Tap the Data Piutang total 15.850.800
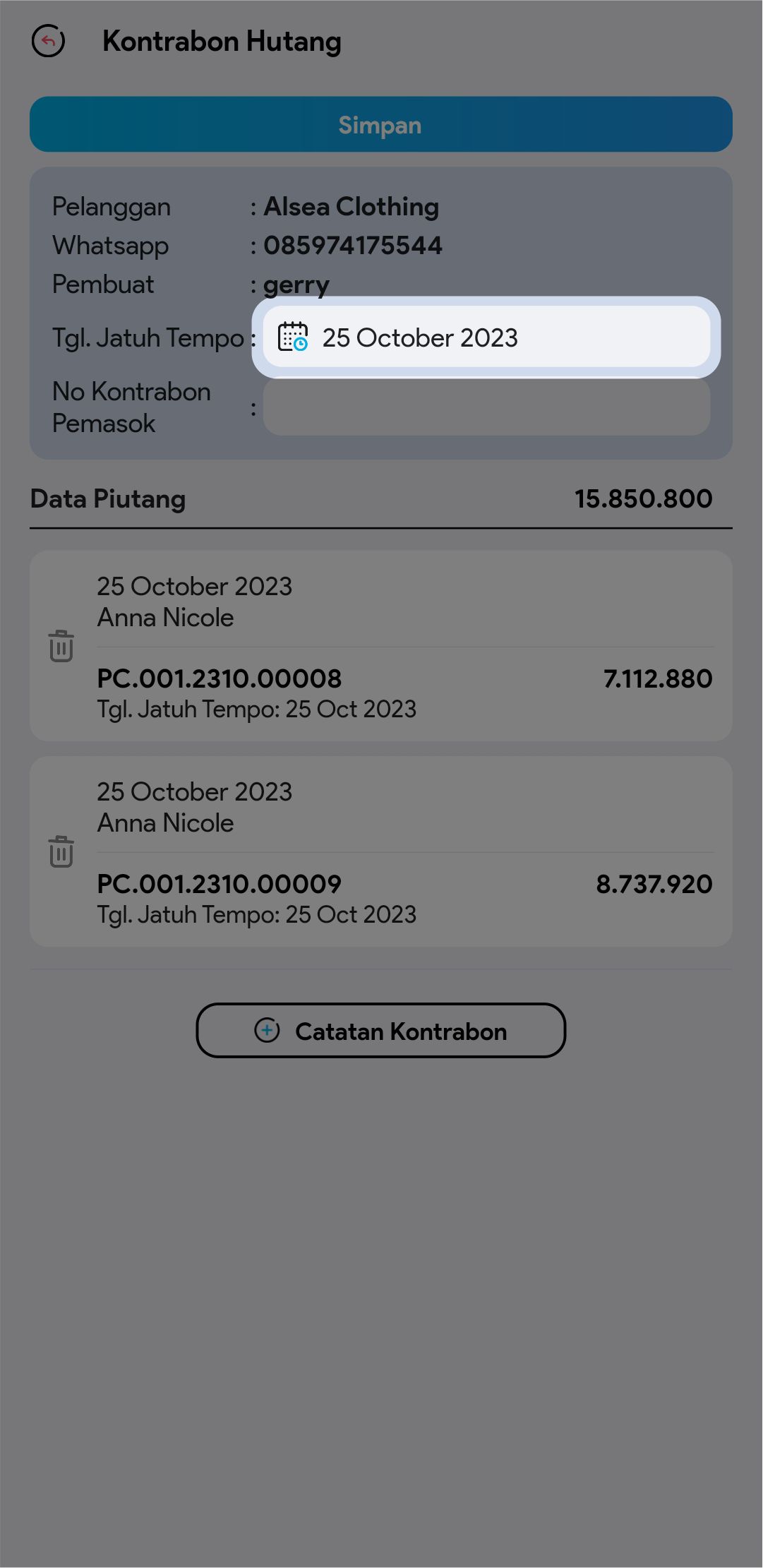Screen dimensions: 763x1568 [x=643, y=498]
